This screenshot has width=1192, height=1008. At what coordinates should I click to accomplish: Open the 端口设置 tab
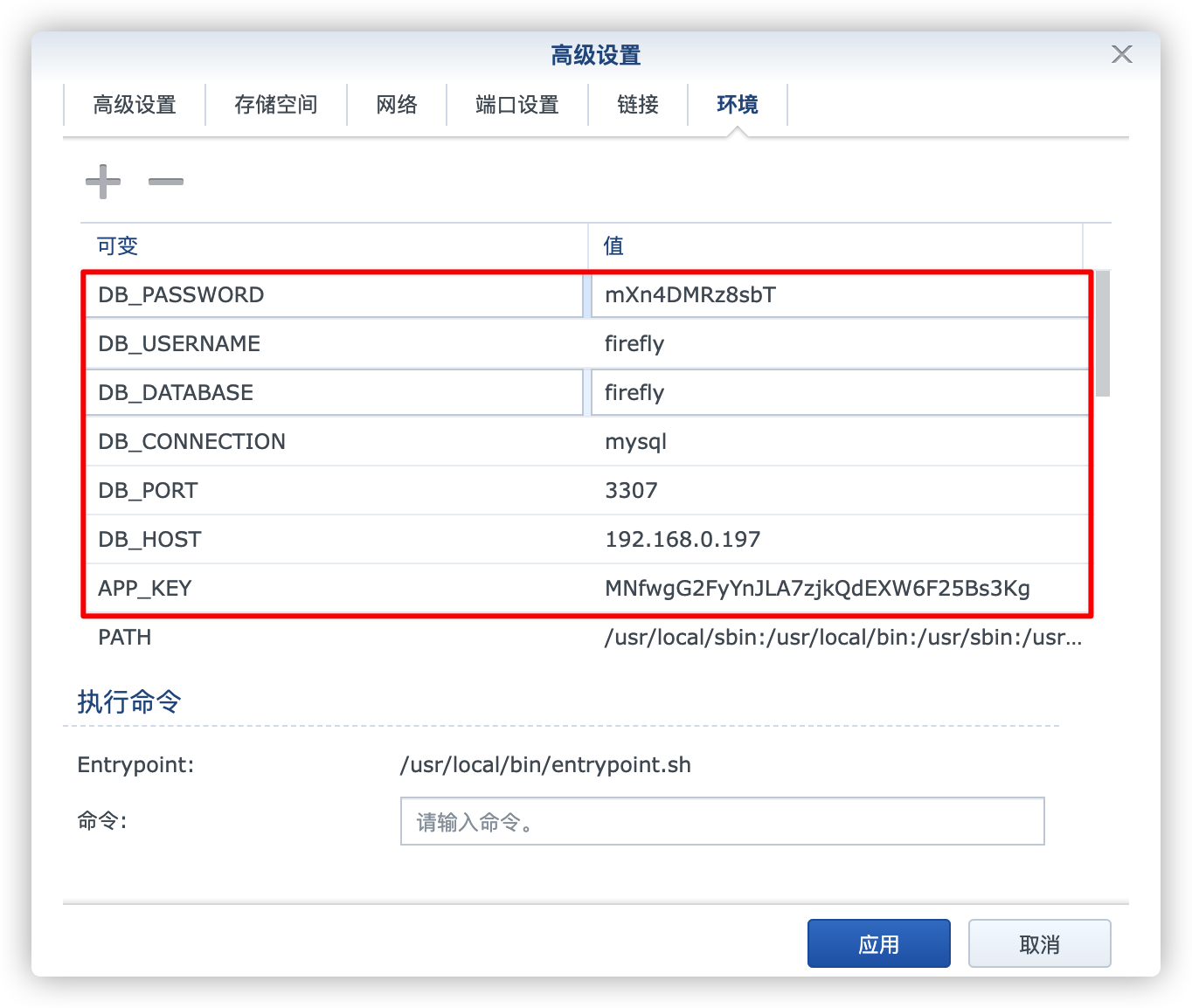tap(516, 105)
